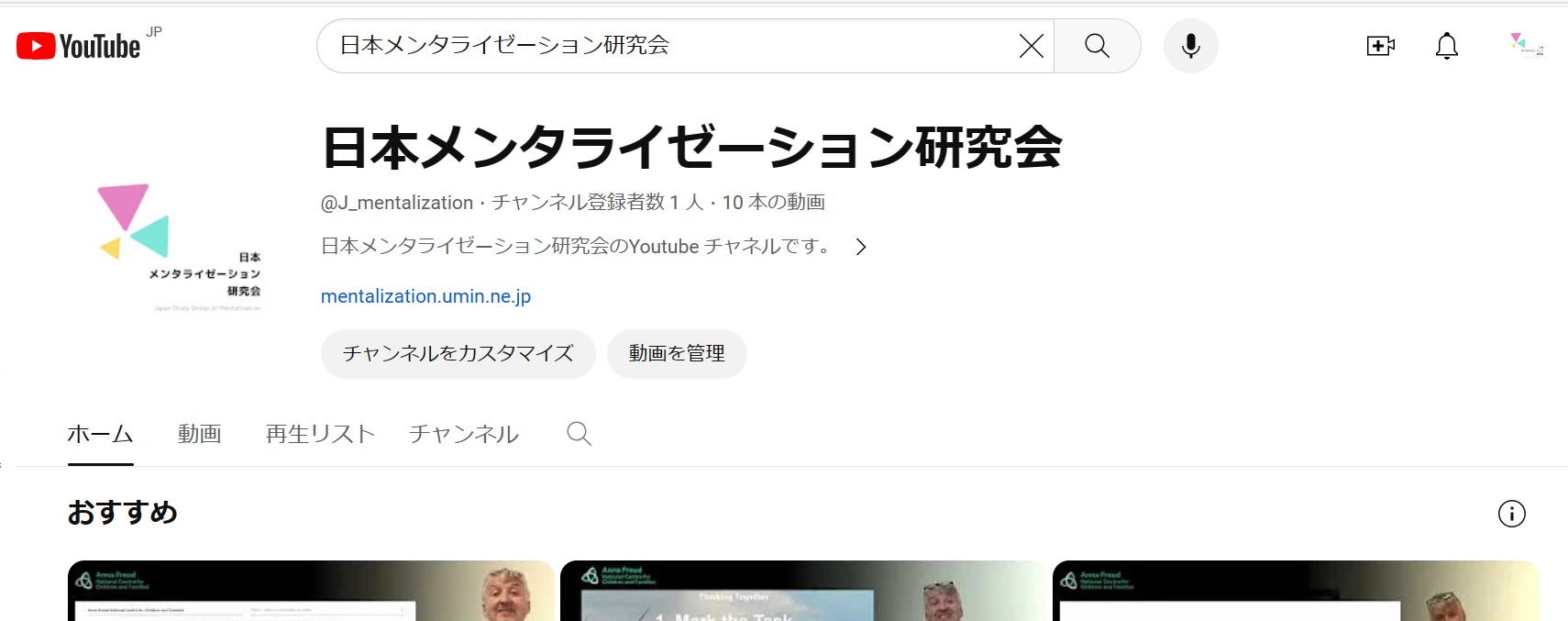The image size is (1568, 621).
Task: Click inside the search text field
Action: pyautogui.click(x=669, y=46)
